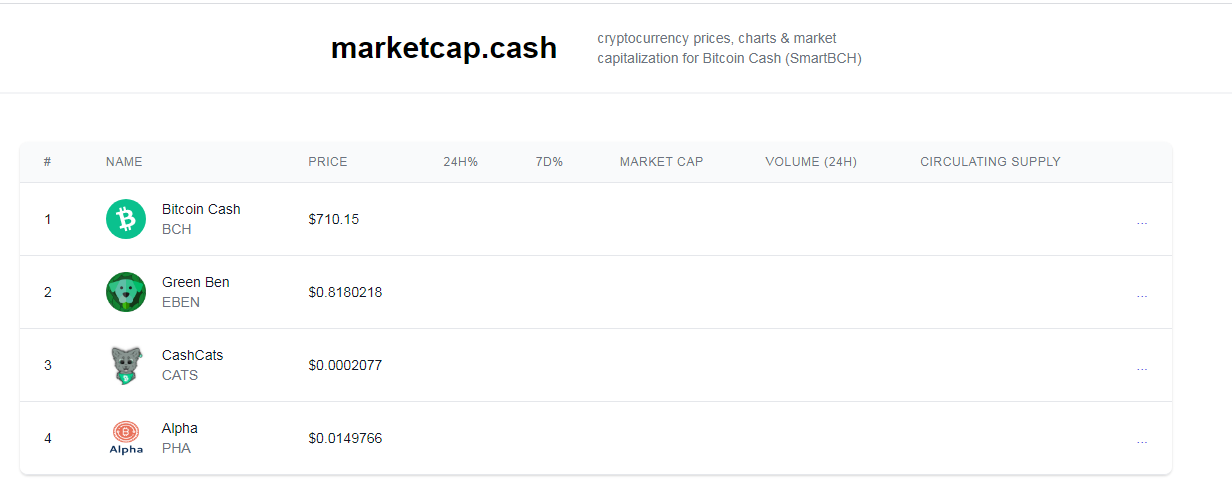
Task: Open the marketcap.cash site title
Action: pos(444,47)
